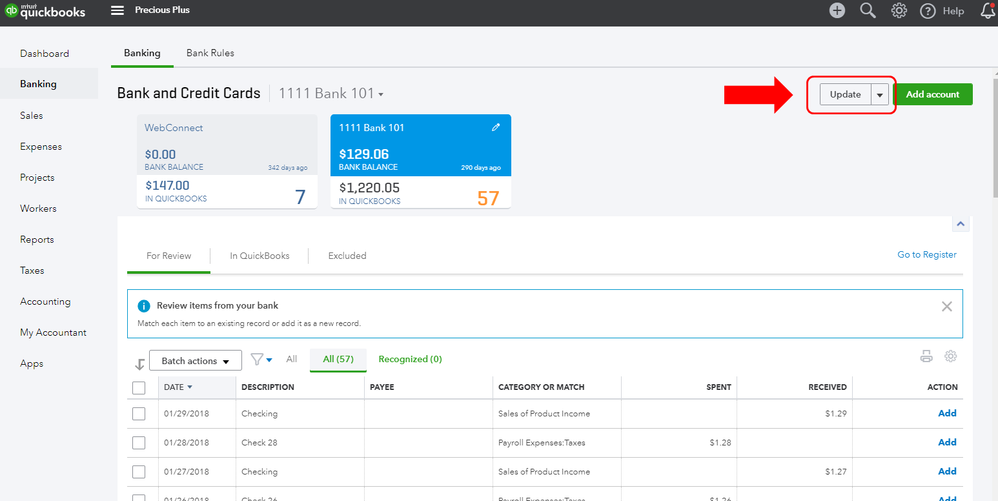
Task: Open the Create plus icon
Action: [x=837, y=10]
